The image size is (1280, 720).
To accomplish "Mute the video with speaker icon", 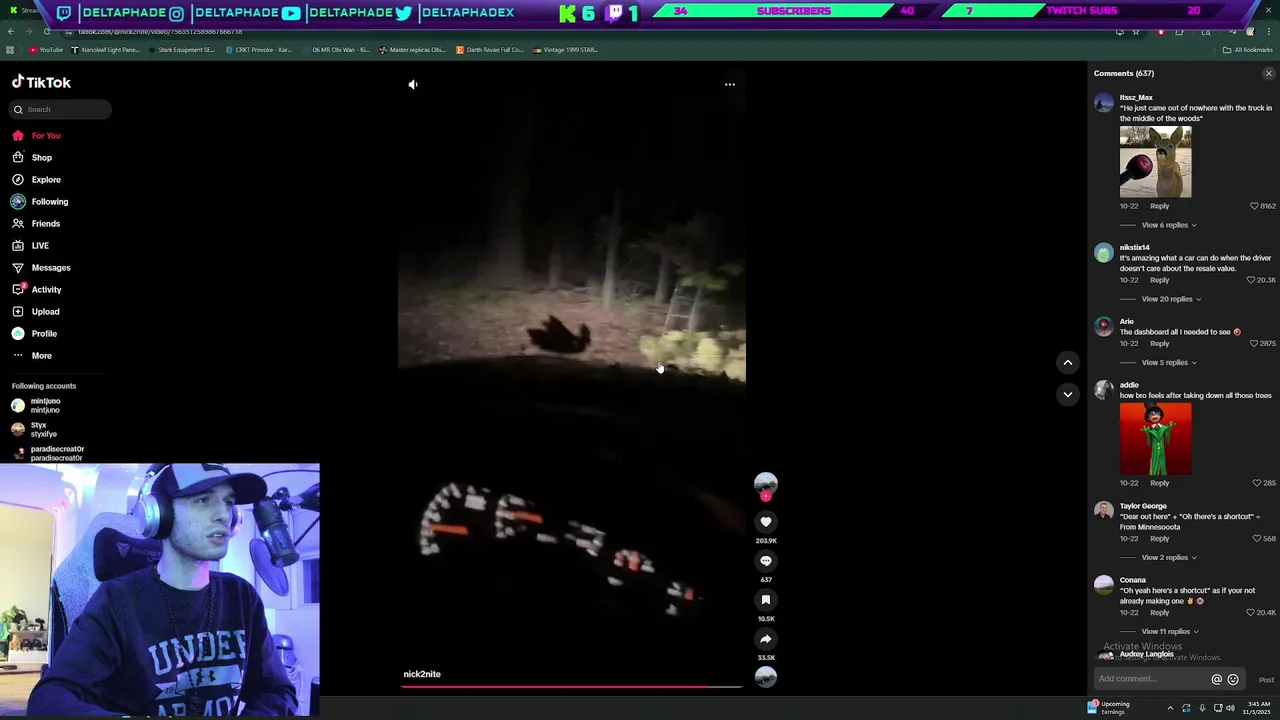I will [413, 84].
